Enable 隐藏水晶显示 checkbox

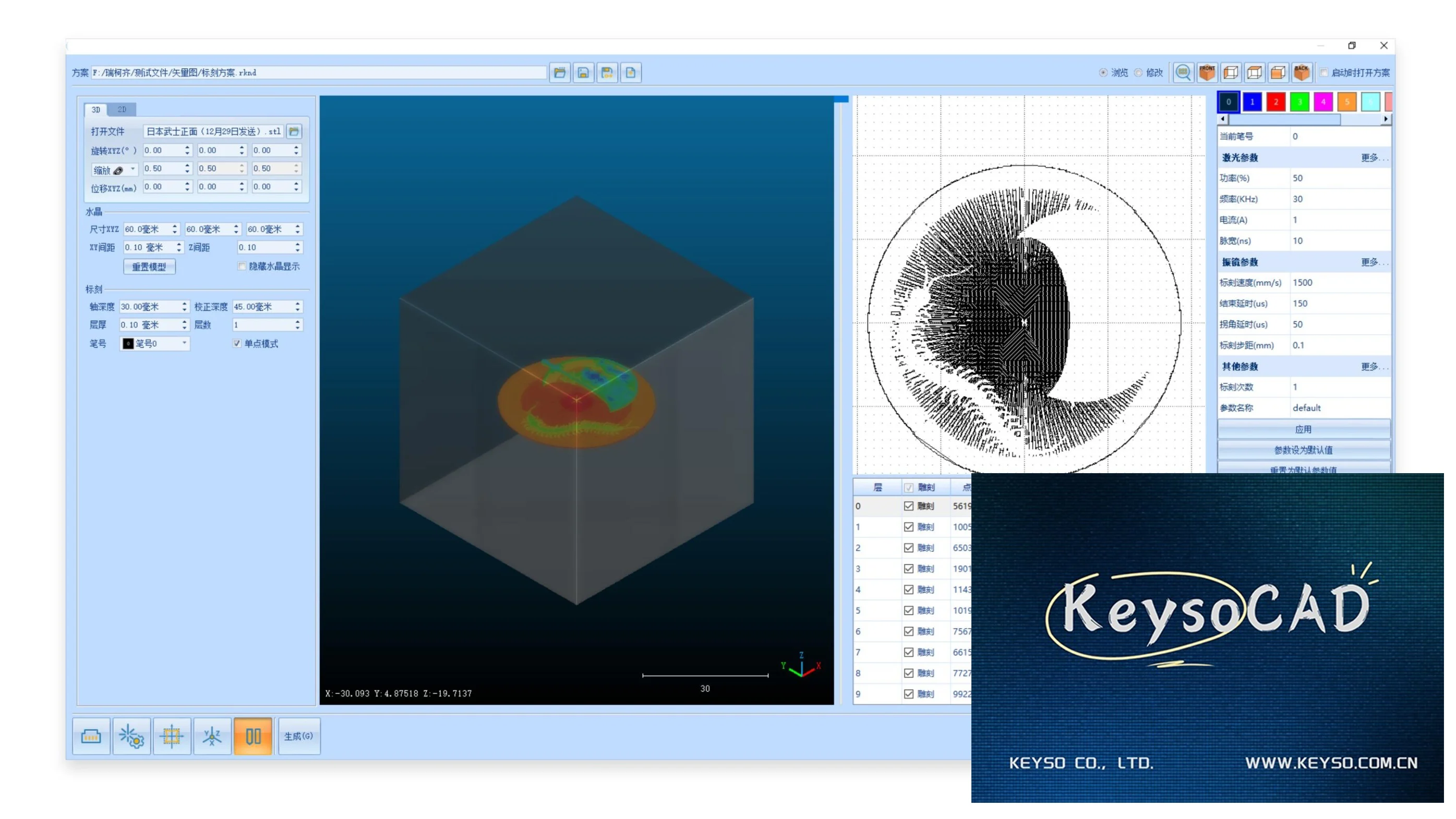(242, 266)
